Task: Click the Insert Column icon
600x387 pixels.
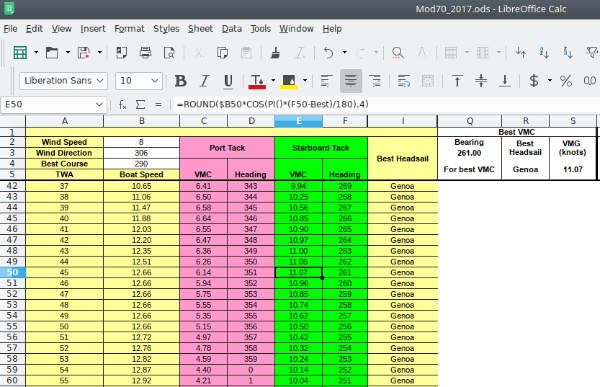Action: 483,52
